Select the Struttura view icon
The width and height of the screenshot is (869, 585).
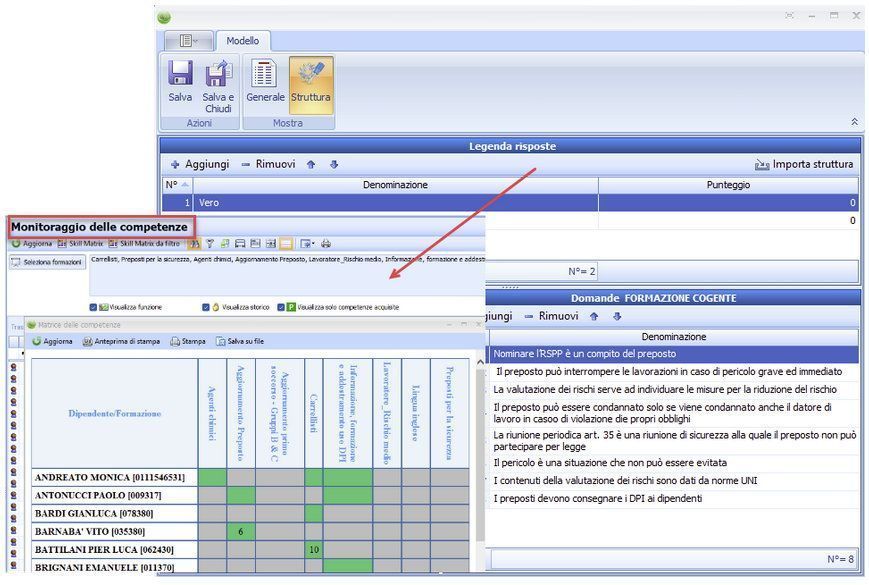coord(310,75)
